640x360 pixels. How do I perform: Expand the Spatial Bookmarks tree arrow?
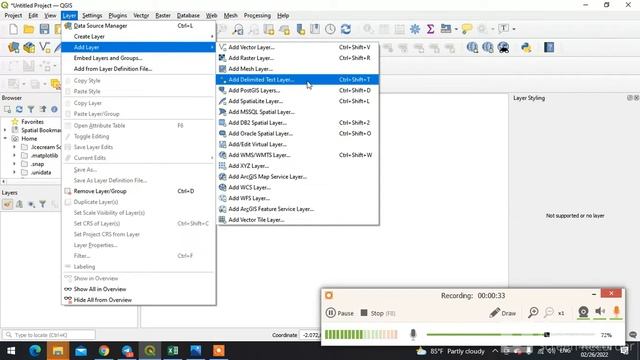pos(5,130)
